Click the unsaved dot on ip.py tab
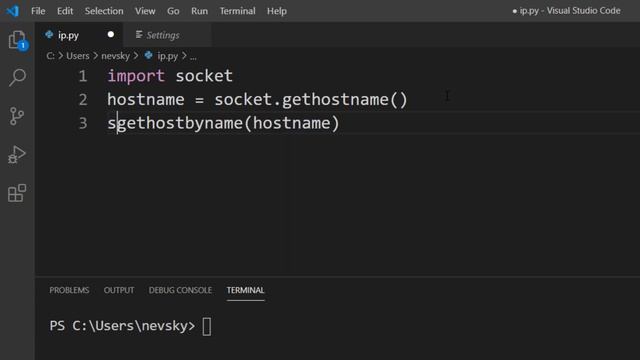 pos(111,35)
